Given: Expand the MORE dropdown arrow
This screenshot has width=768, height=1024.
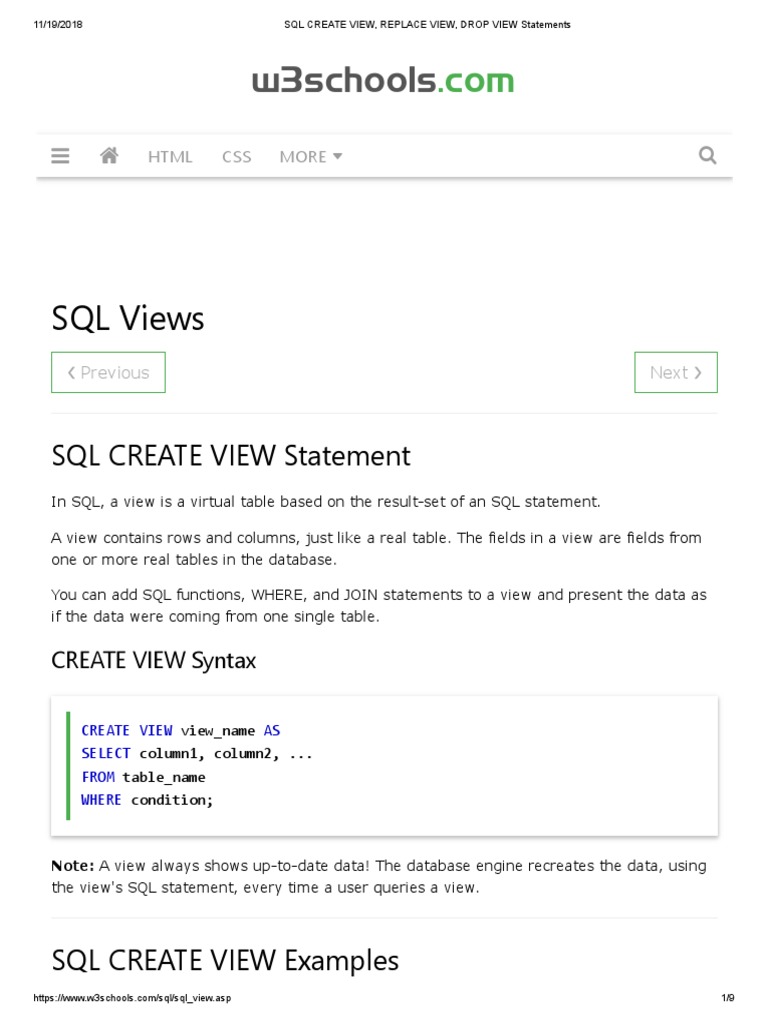Looking at the screenshot, I should coord(338,156).
